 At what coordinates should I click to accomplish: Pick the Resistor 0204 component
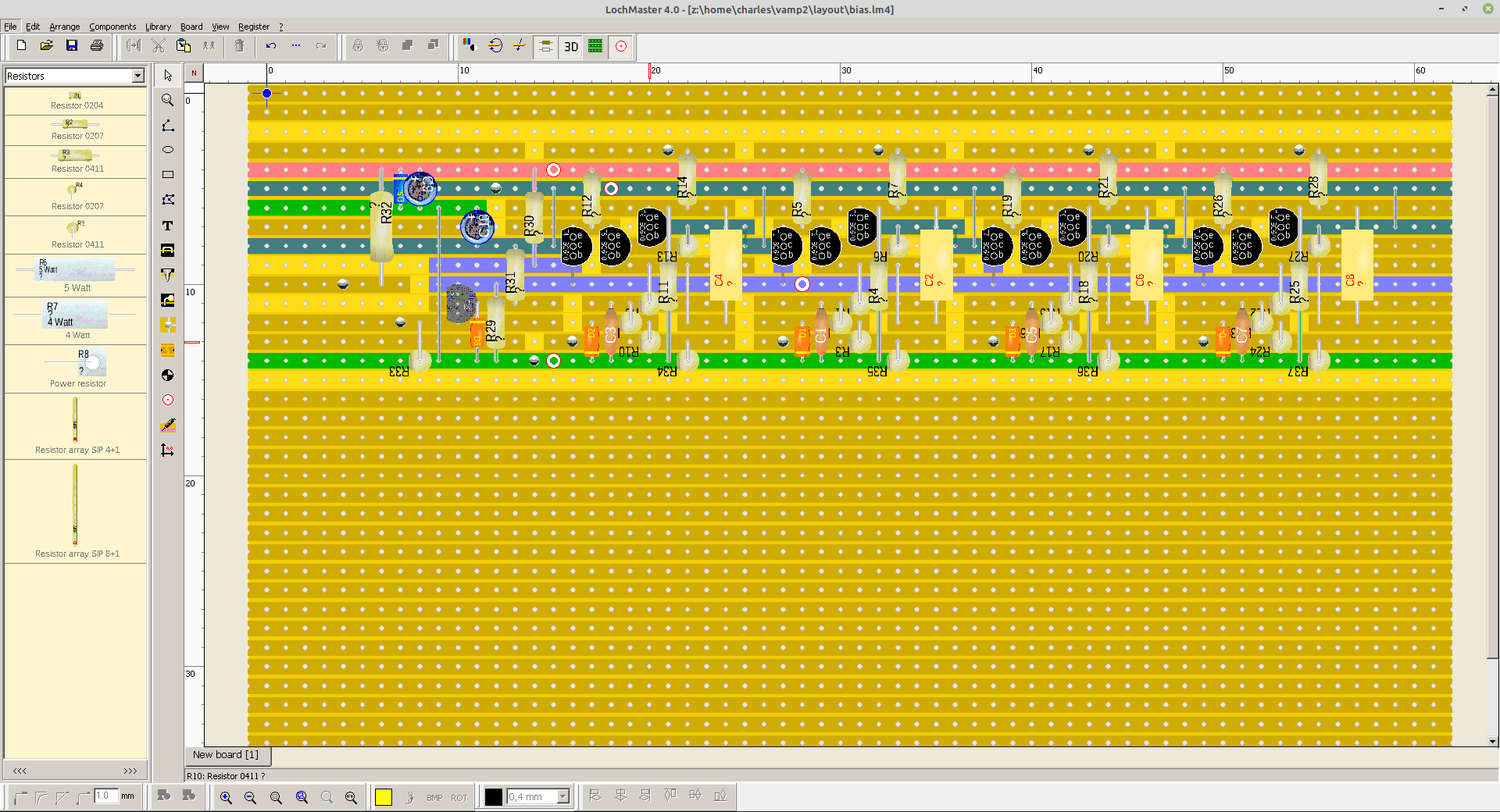(x=76, y=101)
